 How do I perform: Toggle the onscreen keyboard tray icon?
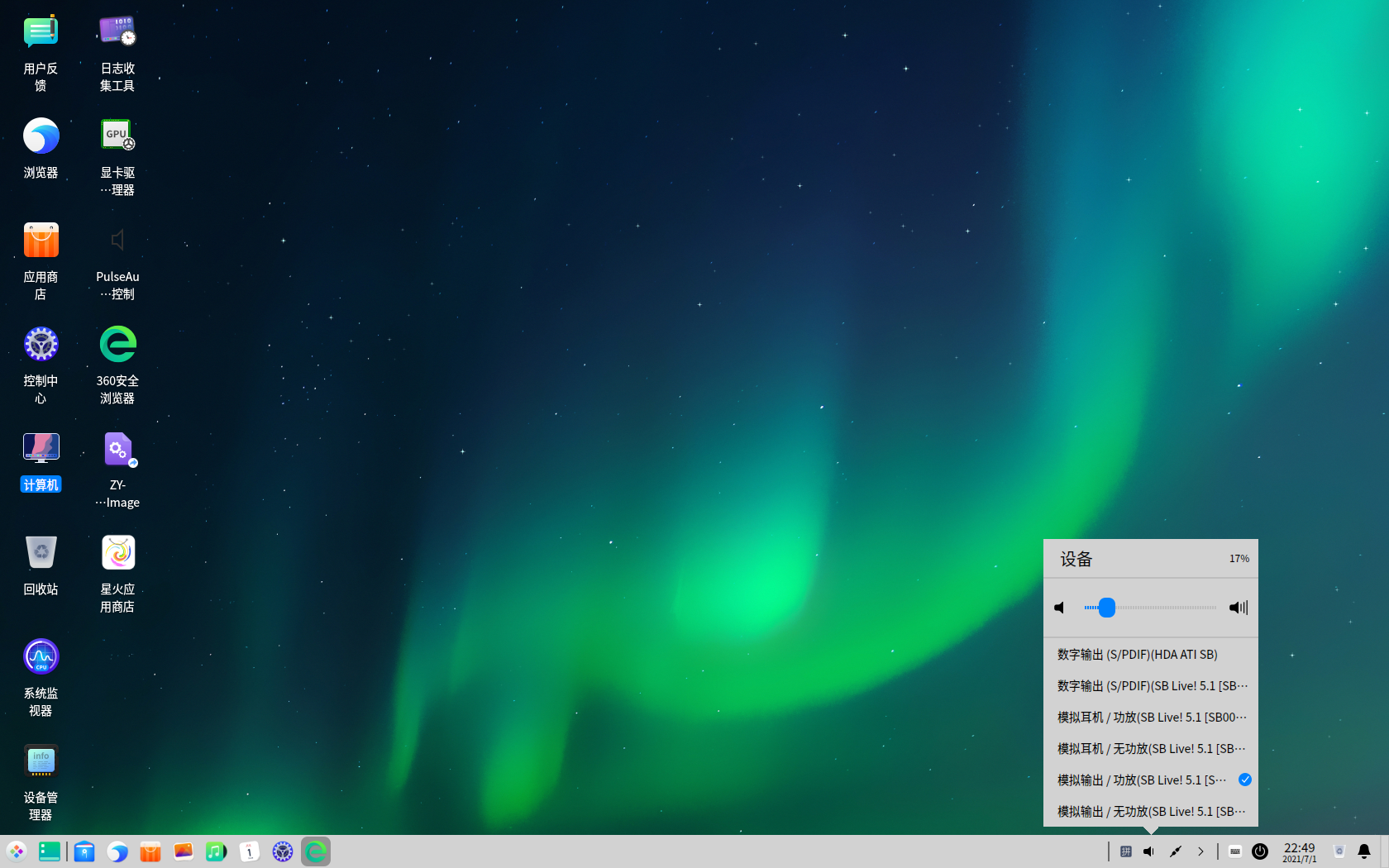coord(1235,851)
